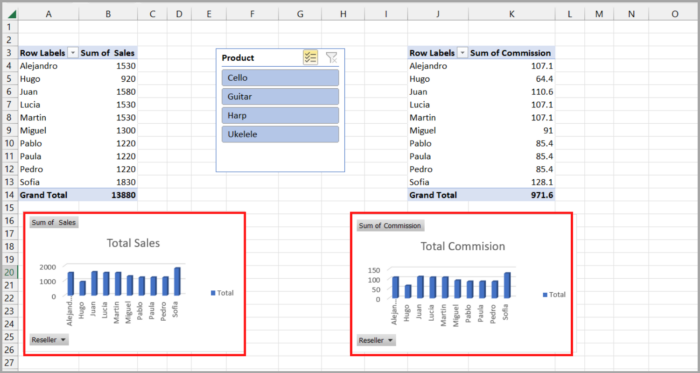Click Hugo's bar in Total Commision chart
This screenshot has width=700, height=373.
pyautogui.click(x=408, y=291)
